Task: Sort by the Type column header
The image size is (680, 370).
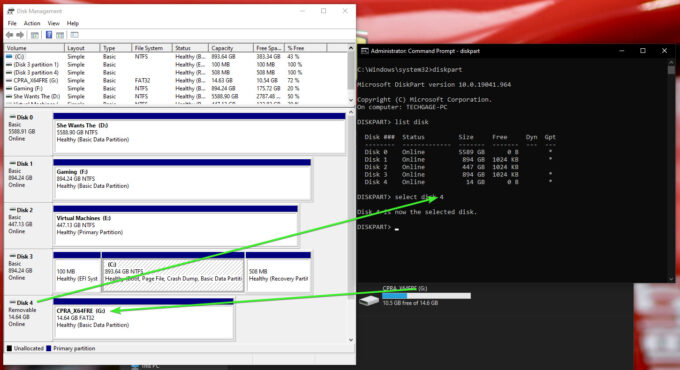Action: pos(115,48)
